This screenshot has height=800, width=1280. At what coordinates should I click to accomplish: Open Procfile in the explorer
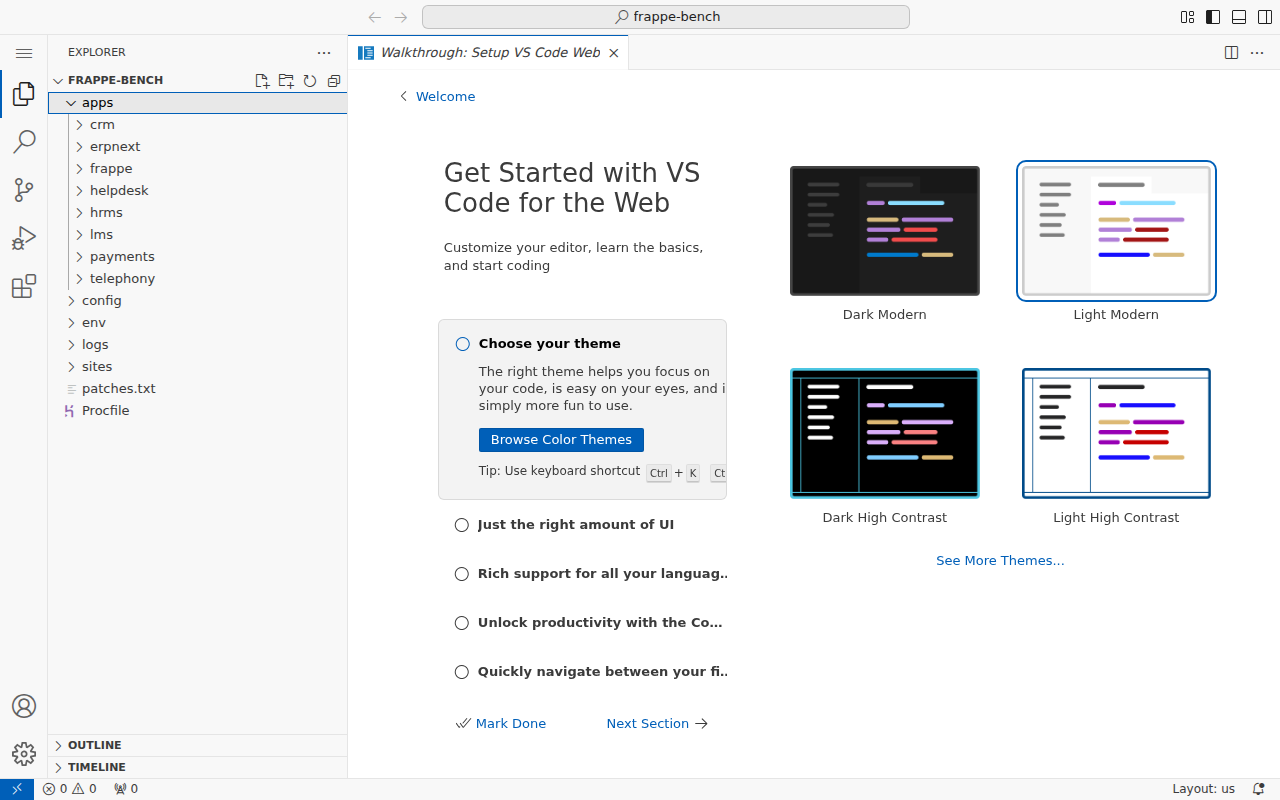coord(198,411)
